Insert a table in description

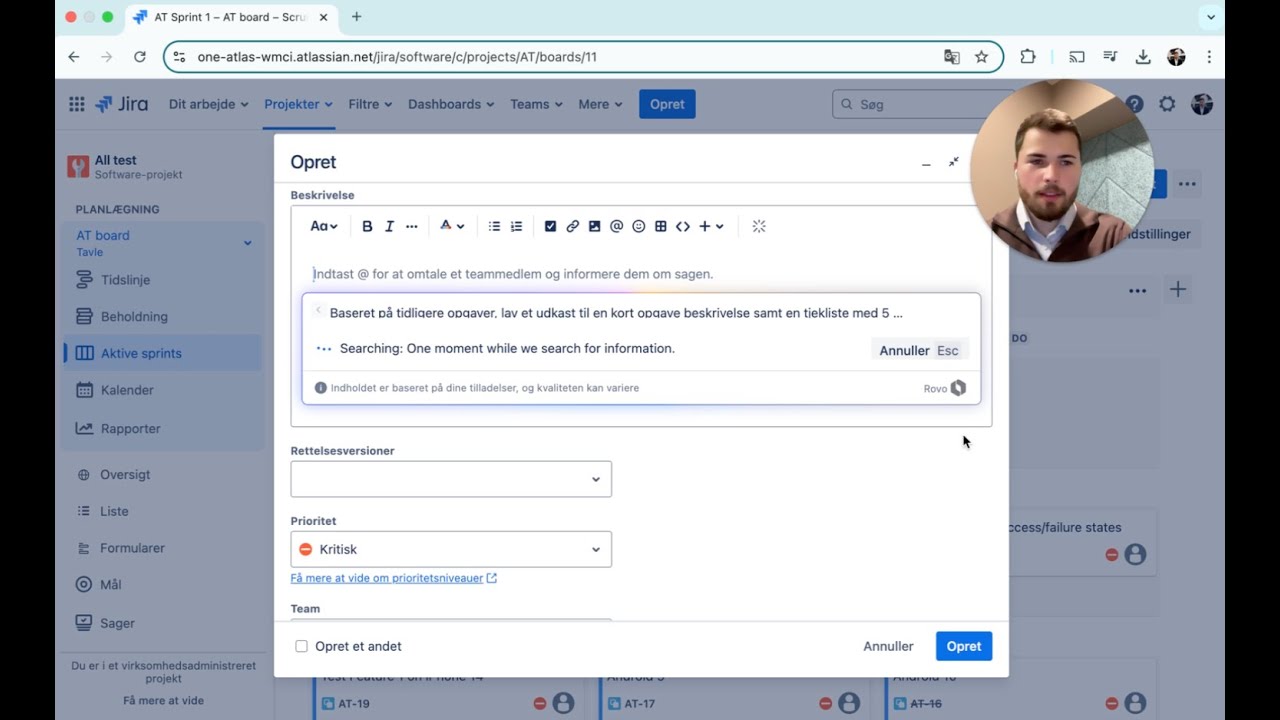[x=660, y=226]
